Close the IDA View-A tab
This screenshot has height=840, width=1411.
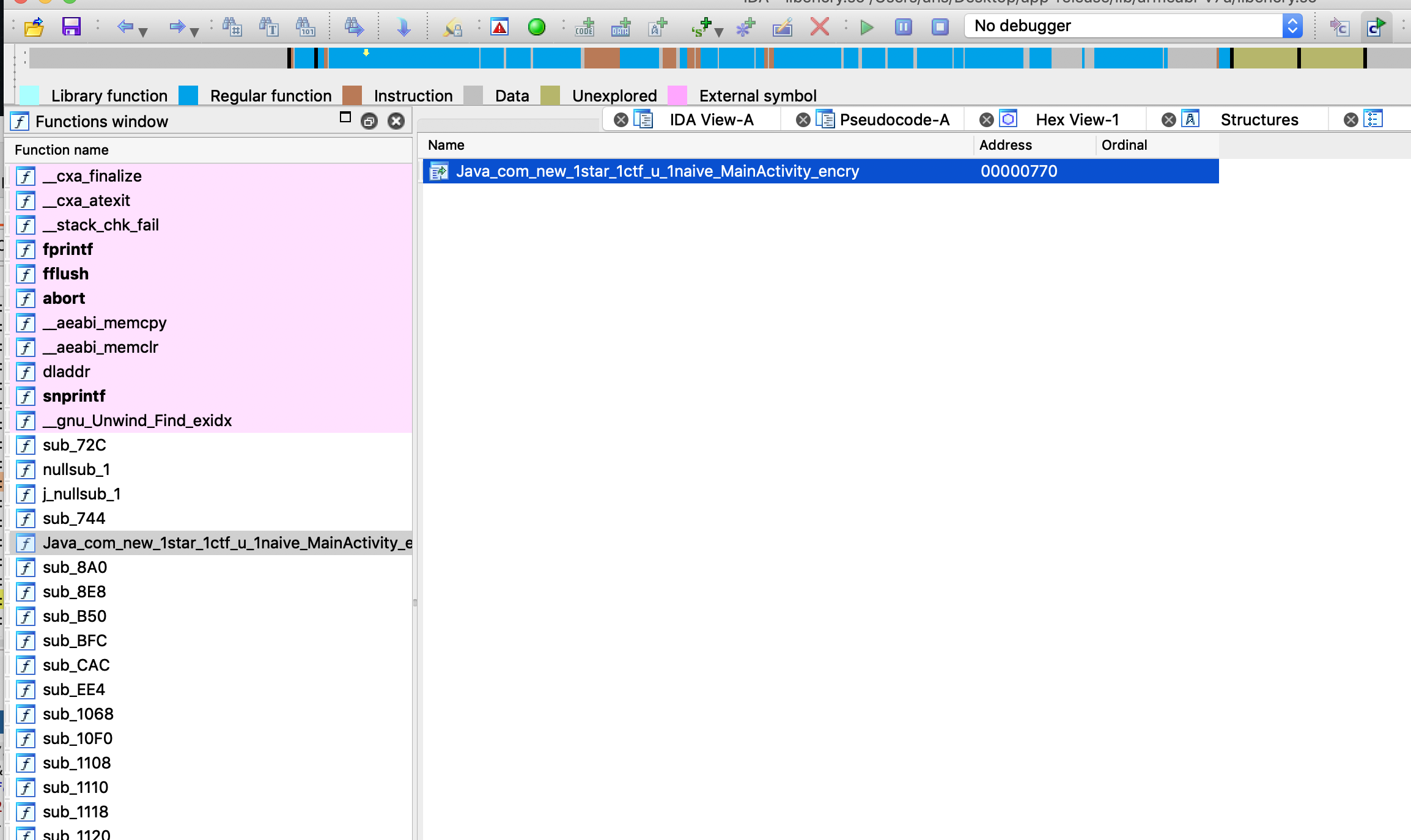pos(621,120)
